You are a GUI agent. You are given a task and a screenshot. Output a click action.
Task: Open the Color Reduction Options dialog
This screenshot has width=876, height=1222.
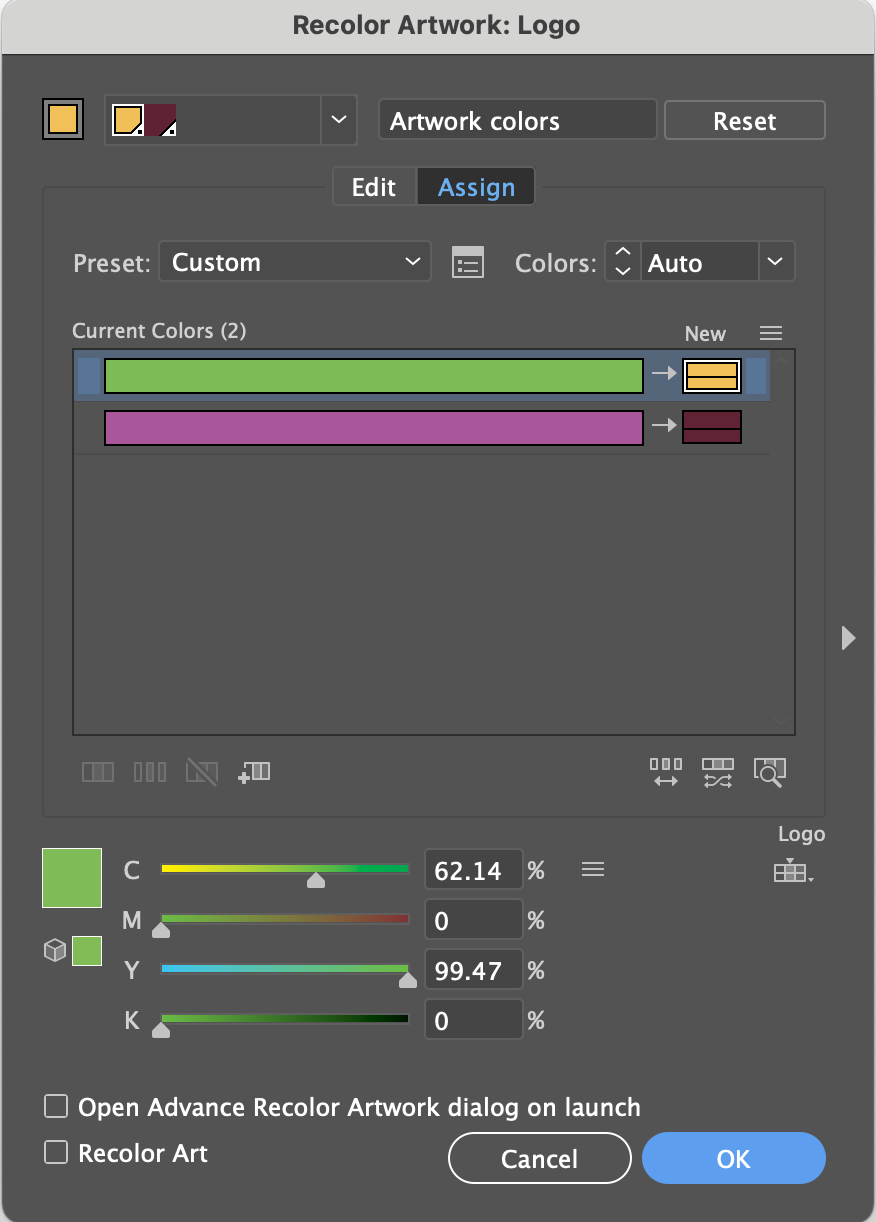[x=466, y=261]
